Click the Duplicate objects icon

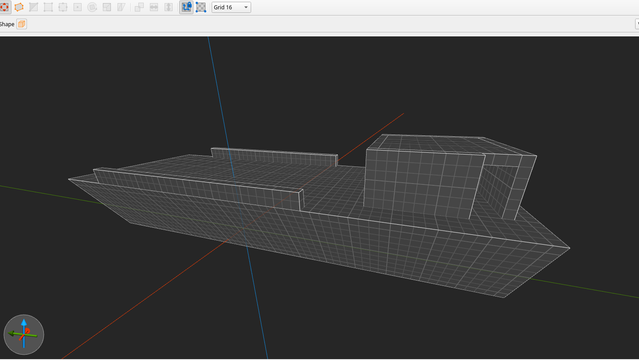tap(139, 7)
